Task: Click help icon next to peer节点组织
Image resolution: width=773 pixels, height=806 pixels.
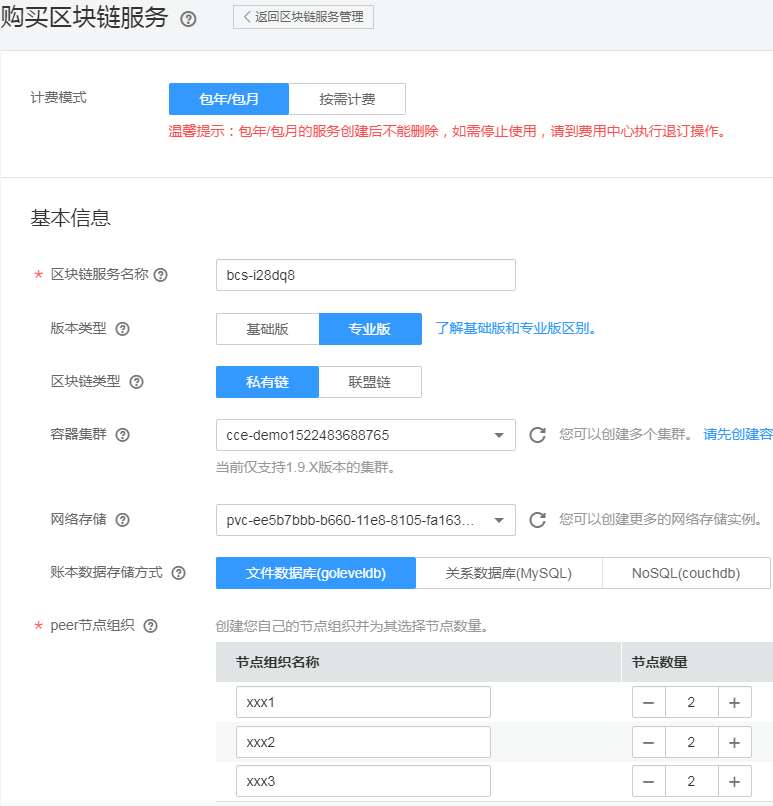Action: (x=151, y=626)
